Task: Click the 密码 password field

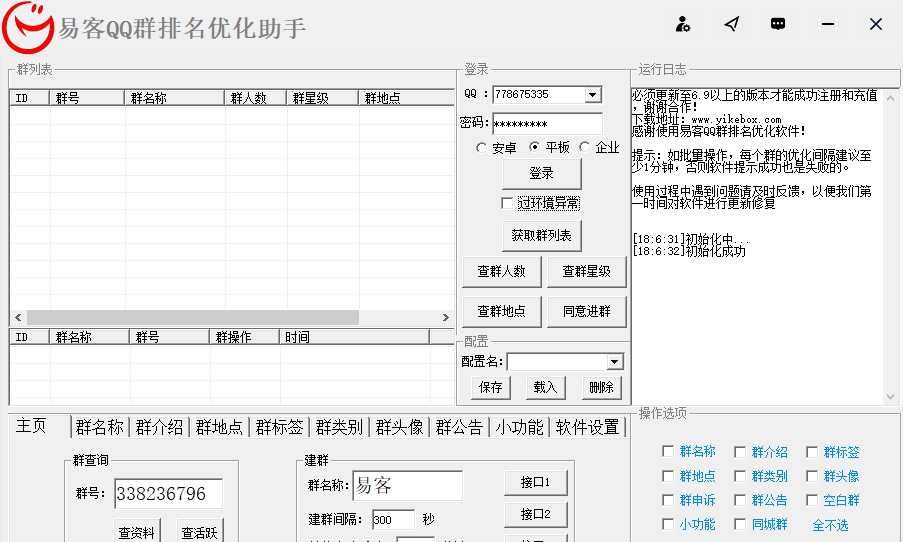Action: pyautogui.click(x=547, y=124)
